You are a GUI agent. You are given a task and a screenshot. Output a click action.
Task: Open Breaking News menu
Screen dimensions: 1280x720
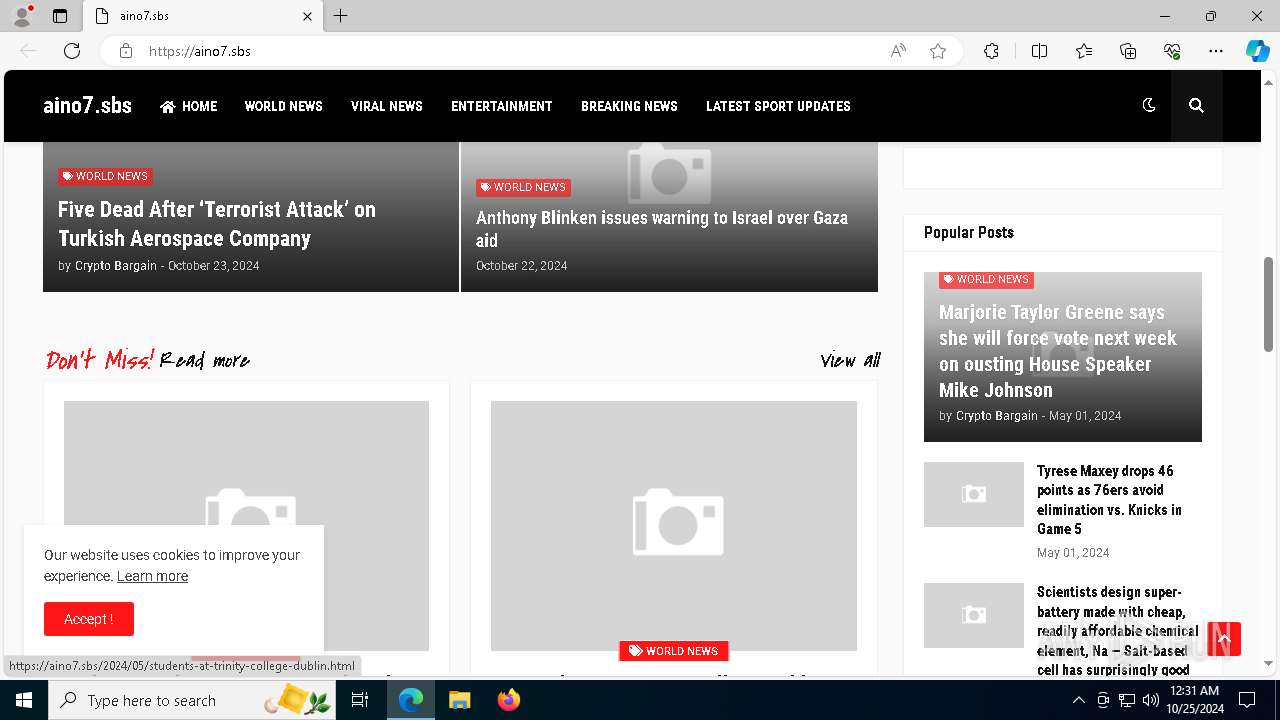click(629, 106)
